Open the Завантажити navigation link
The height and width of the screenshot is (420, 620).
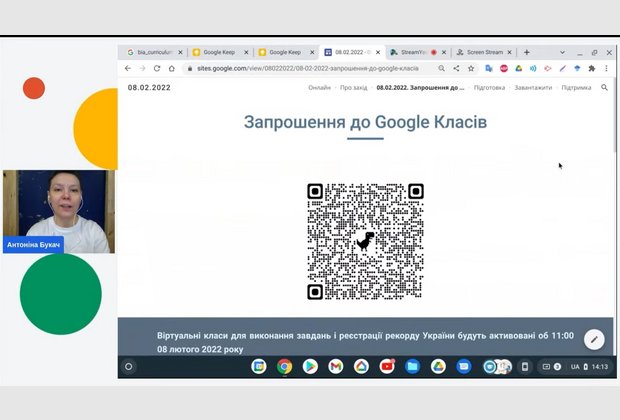(x=534, y=88)
